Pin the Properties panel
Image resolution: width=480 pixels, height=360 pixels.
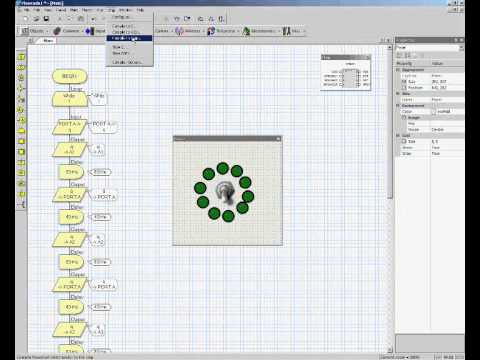pos(456,40)
